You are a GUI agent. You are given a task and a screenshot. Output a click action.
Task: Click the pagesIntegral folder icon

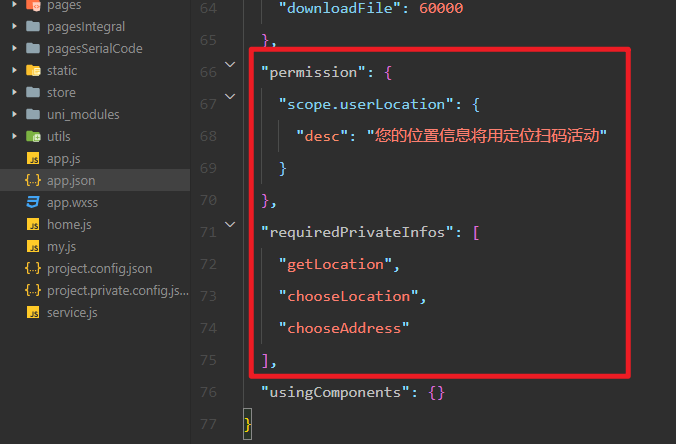coord(33,26)
